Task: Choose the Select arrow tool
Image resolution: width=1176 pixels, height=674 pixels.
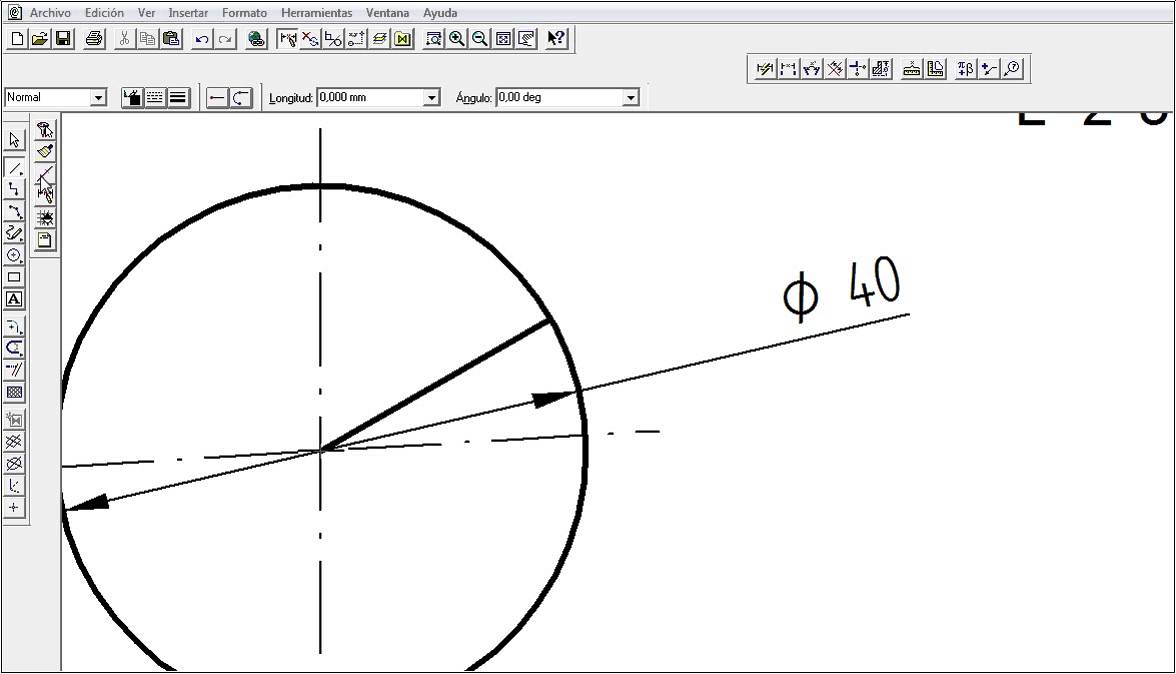Action: point(14,140)
